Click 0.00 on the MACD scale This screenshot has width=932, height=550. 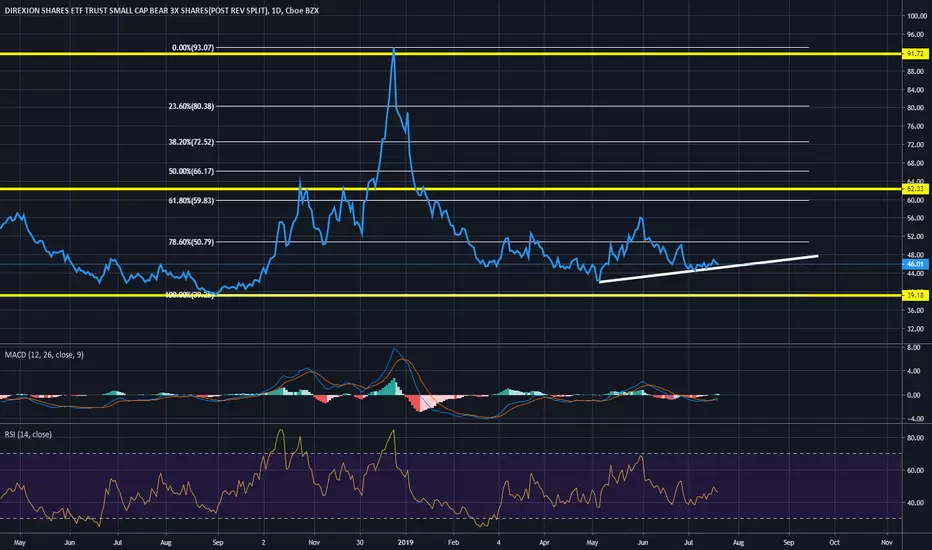914,395
